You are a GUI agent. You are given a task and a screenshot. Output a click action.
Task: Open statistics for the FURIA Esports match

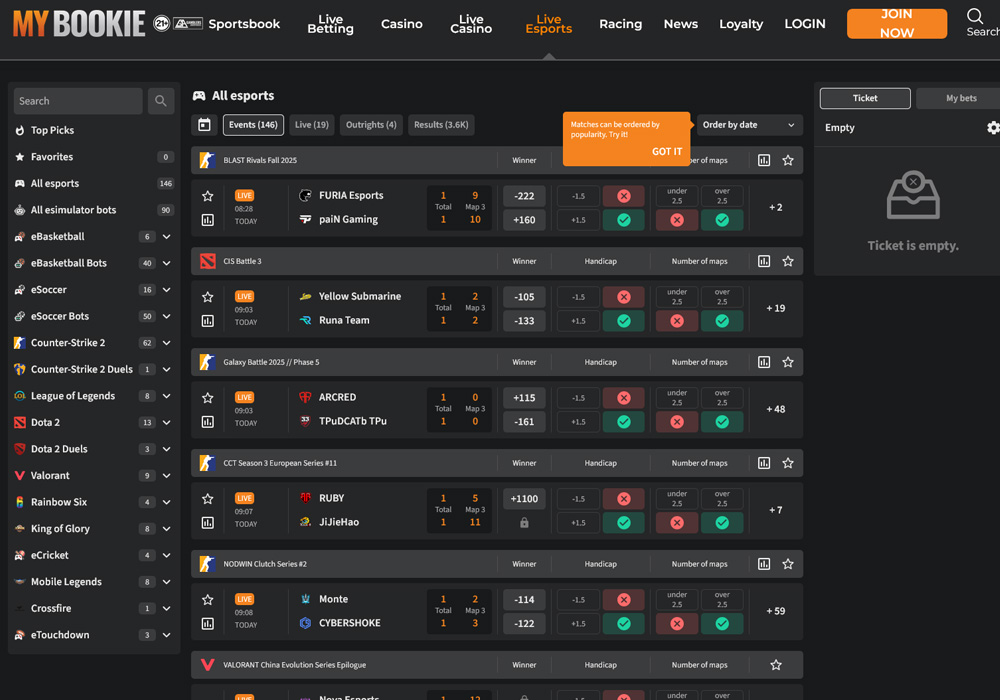(207, 219)
